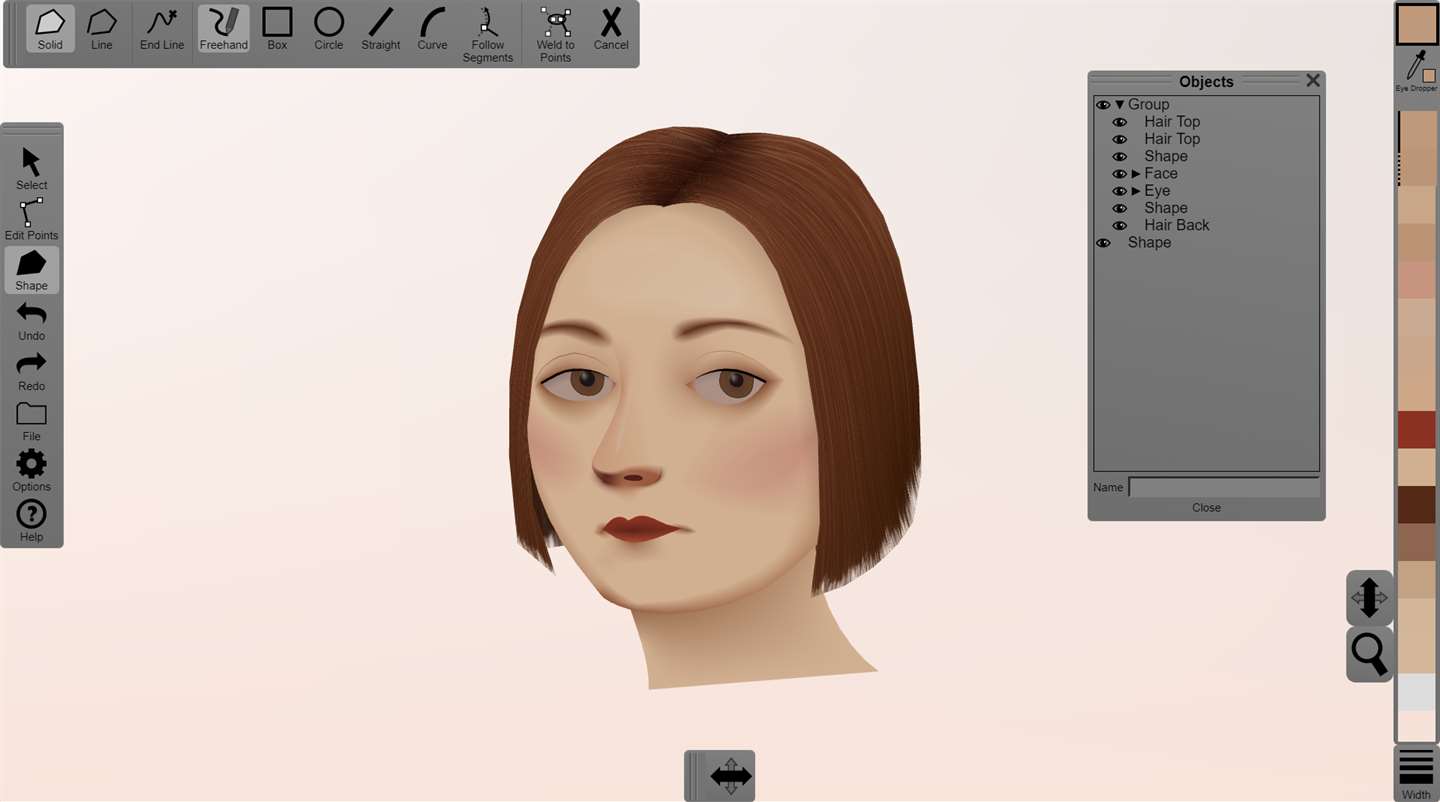Activate the Freehand drawing tool
The width and height of the screenshot is (1440, 802).
pyautogui.click(x=223, y=29)
